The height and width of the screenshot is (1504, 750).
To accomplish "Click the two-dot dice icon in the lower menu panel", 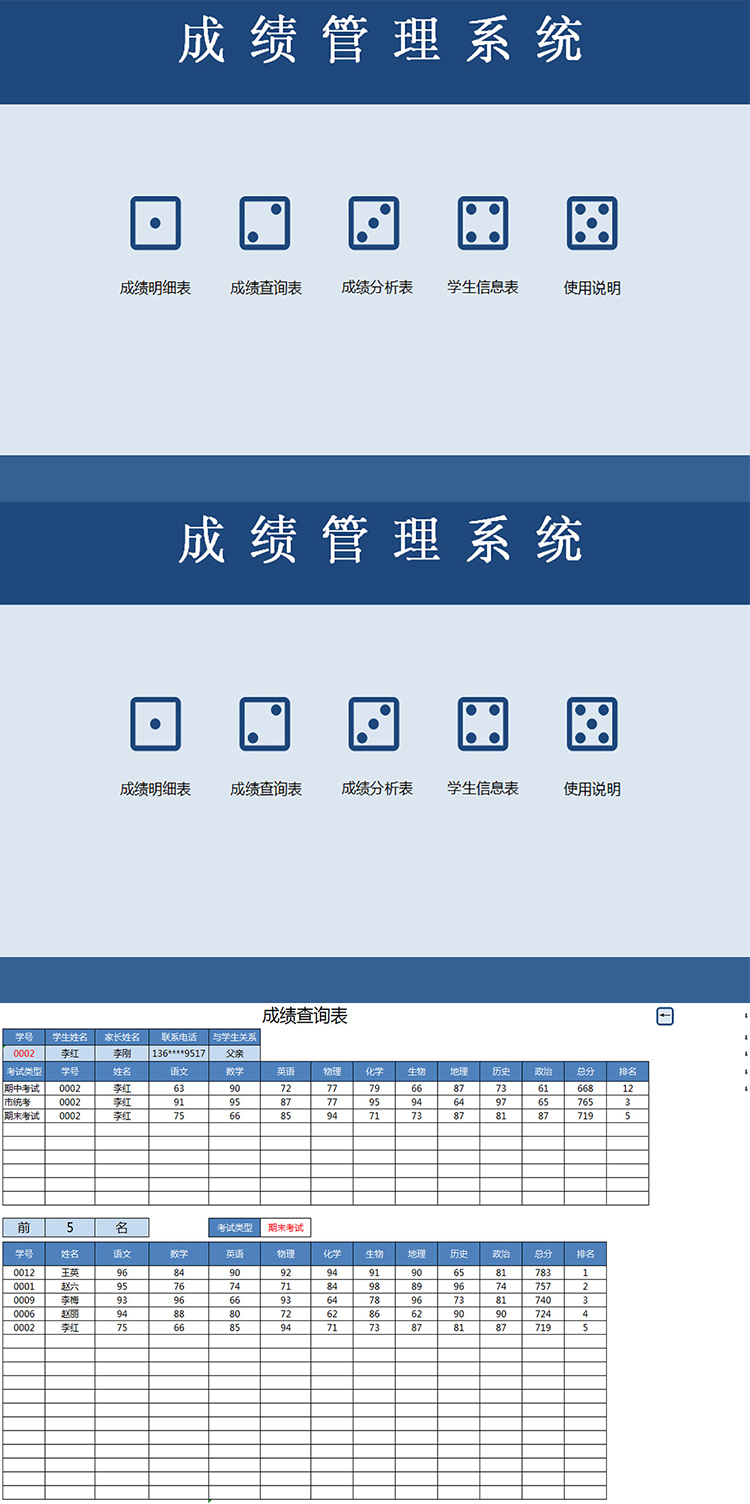I will pos(265,724).
